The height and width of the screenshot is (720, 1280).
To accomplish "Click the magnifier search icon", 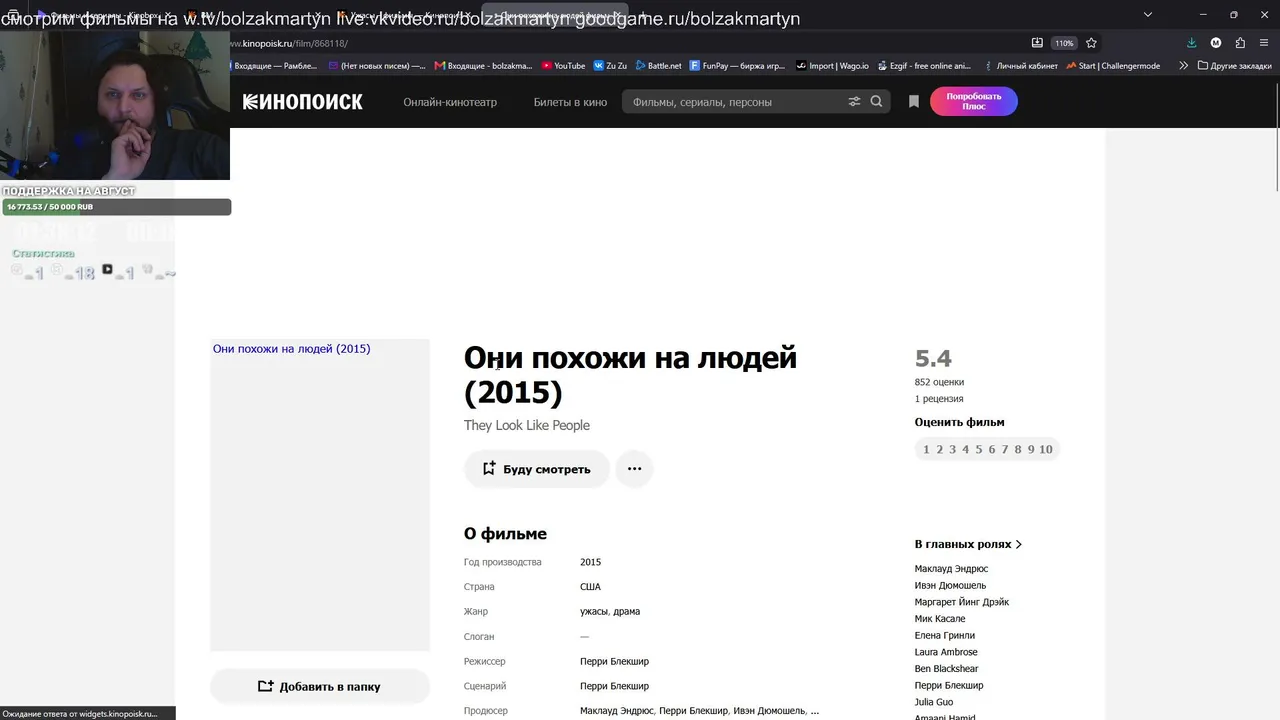I will pos(877,102).
